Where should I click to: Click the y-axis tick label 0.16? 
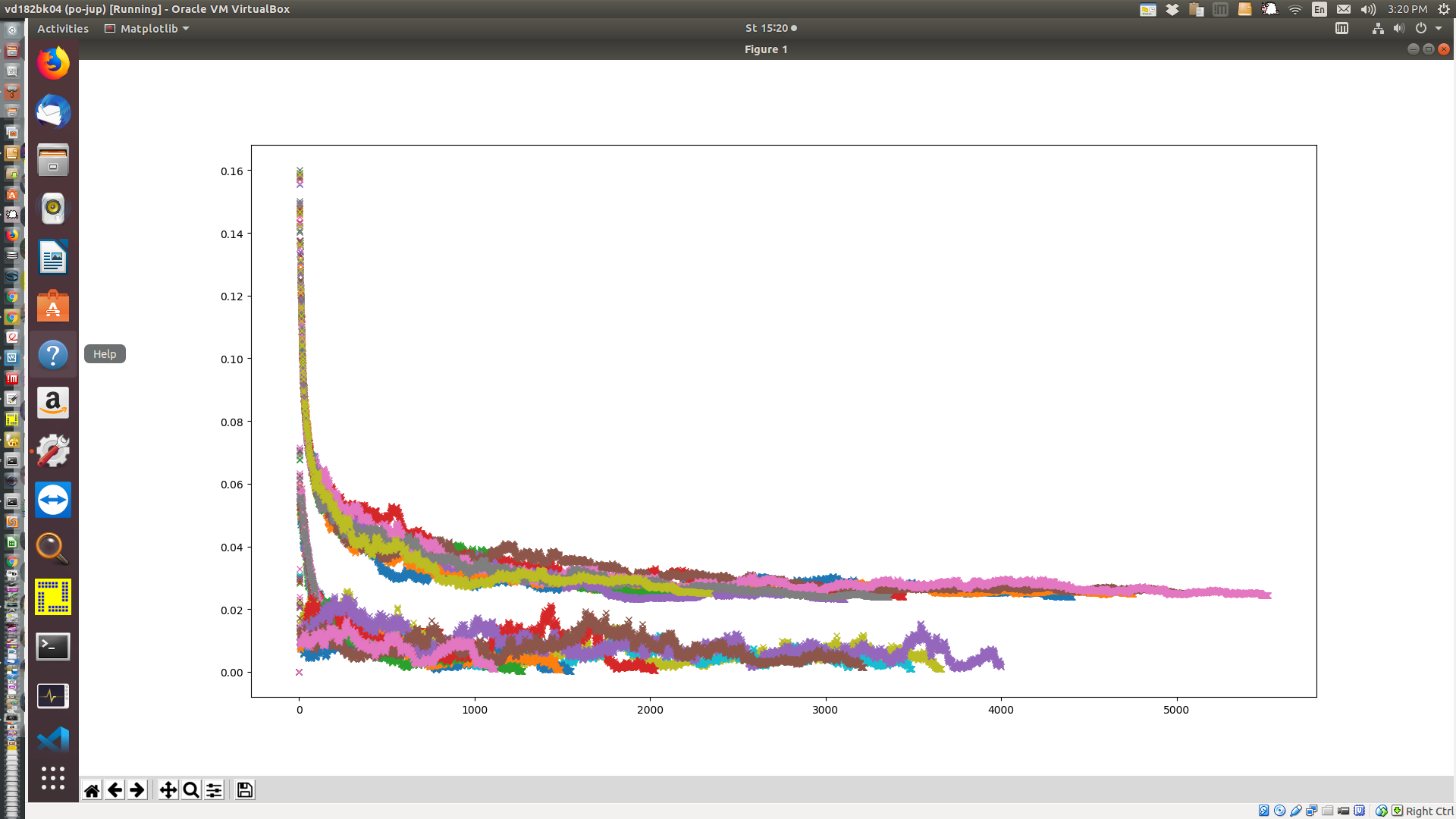tap(232, 171)
